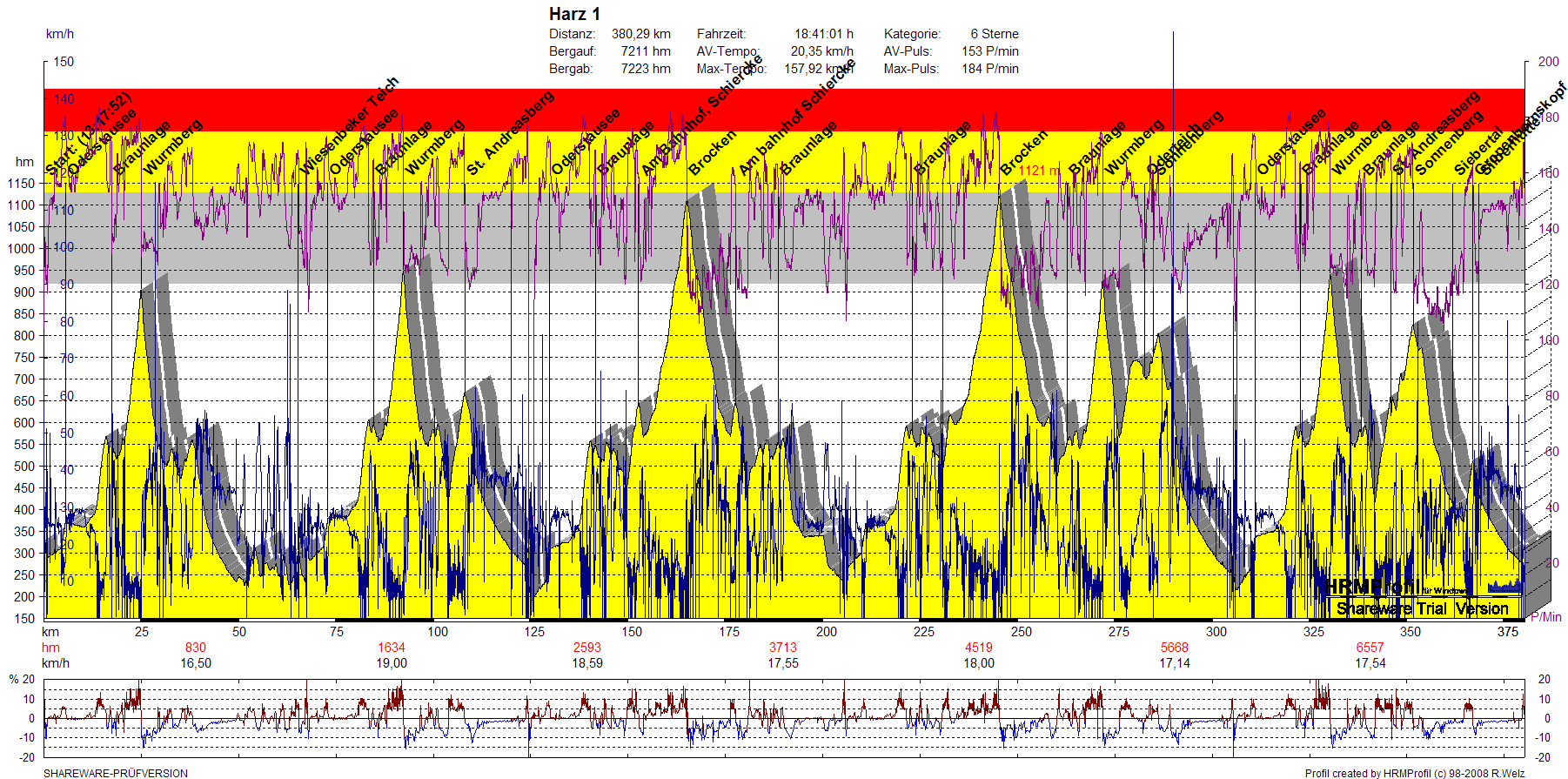Screen dimensions: 1568x779
Task: Click the Bergauf value 7211 hm
Action: click(x=645, y=51)
